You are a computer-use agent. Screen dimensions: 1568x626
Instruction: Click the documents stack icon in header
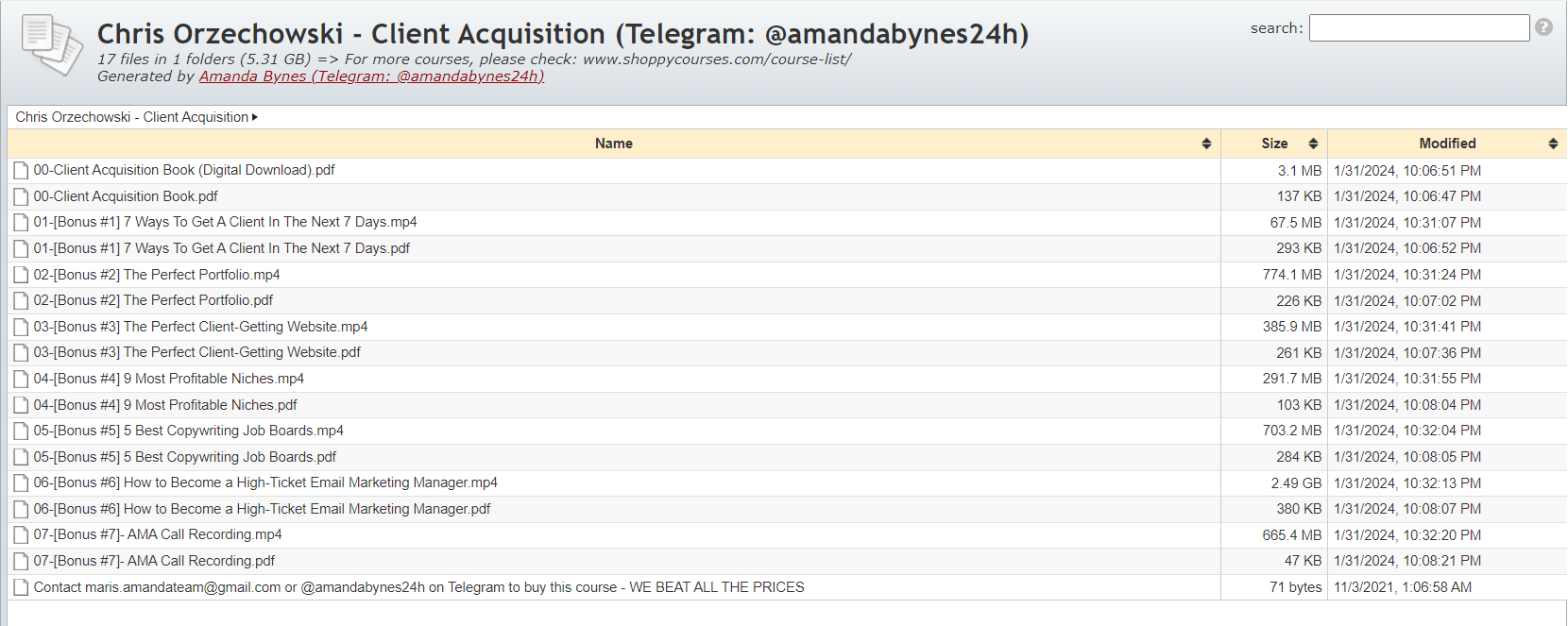click(x=52, y=44)
